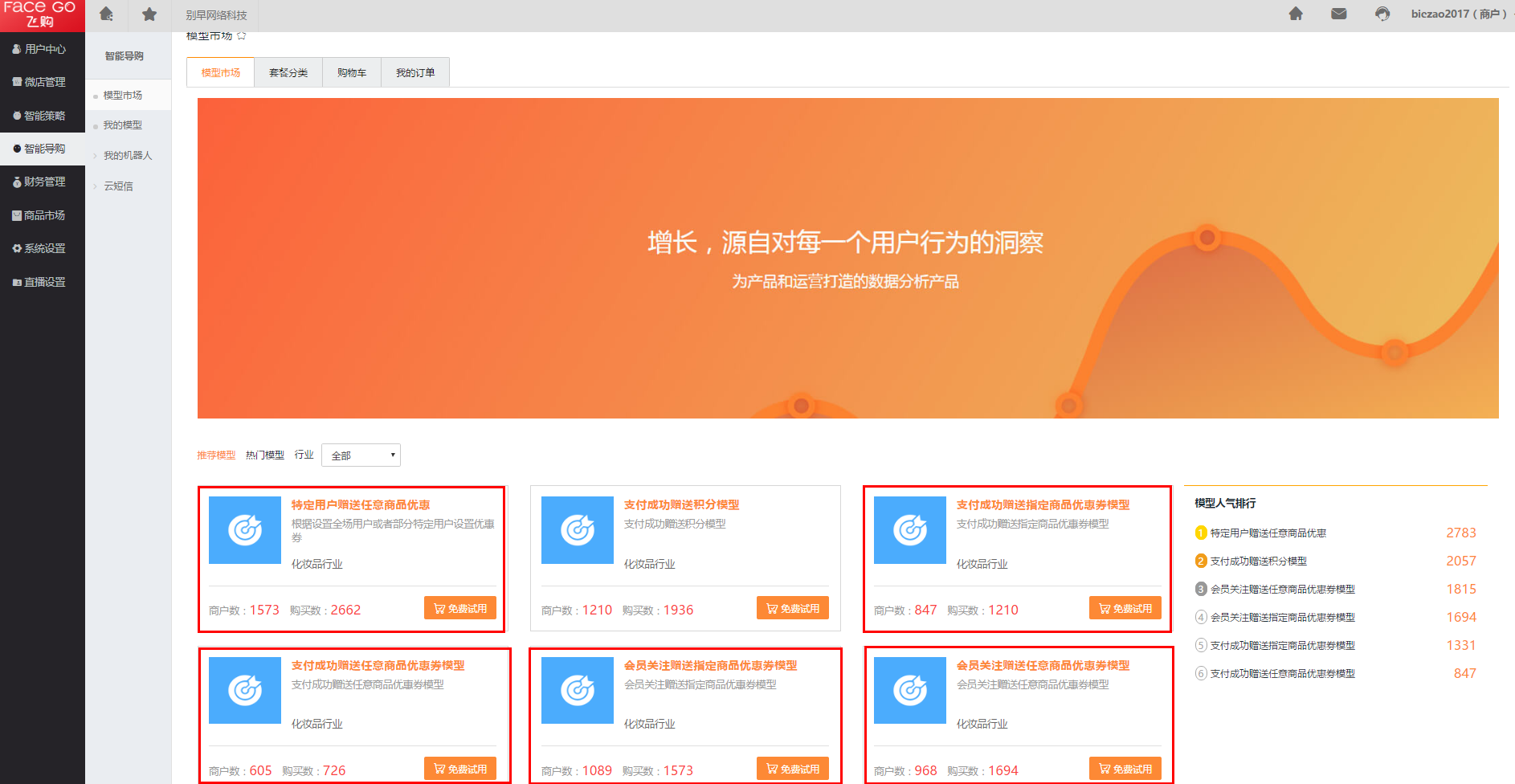This screenshot has width=1515, height=784.
Task: Click the home icon at top right
Action: tap(1296, 14)
